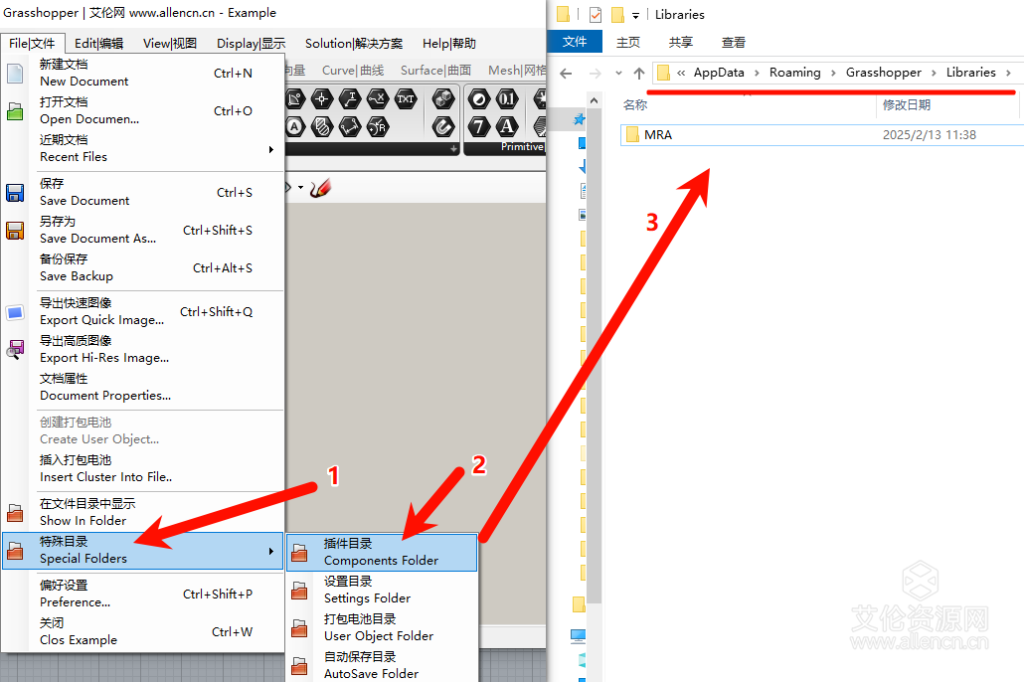Click the Components Folder icon
This screenshot has height=682, width=1024.
[300, 553]
